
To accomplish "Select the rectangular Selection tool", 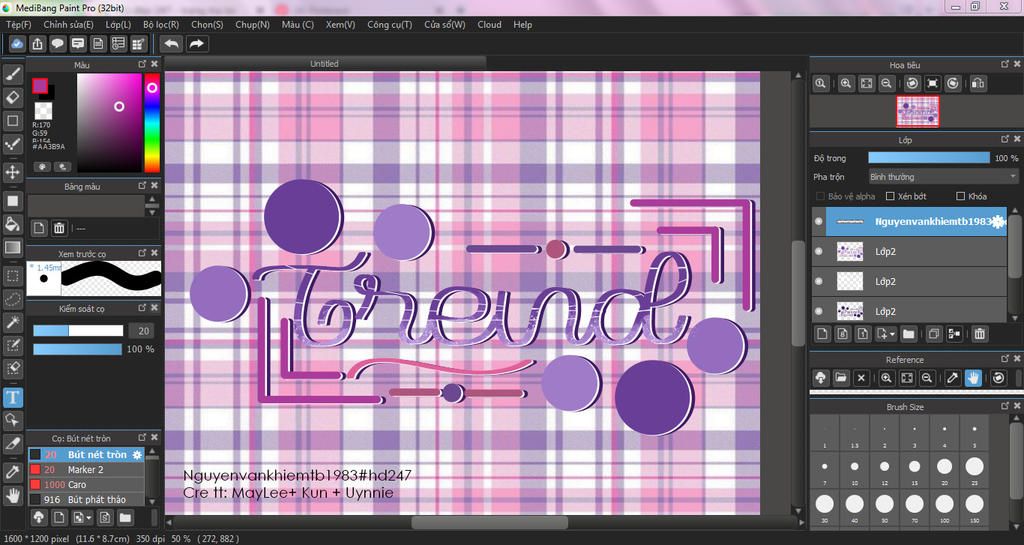I will click(x=12, y=275).
